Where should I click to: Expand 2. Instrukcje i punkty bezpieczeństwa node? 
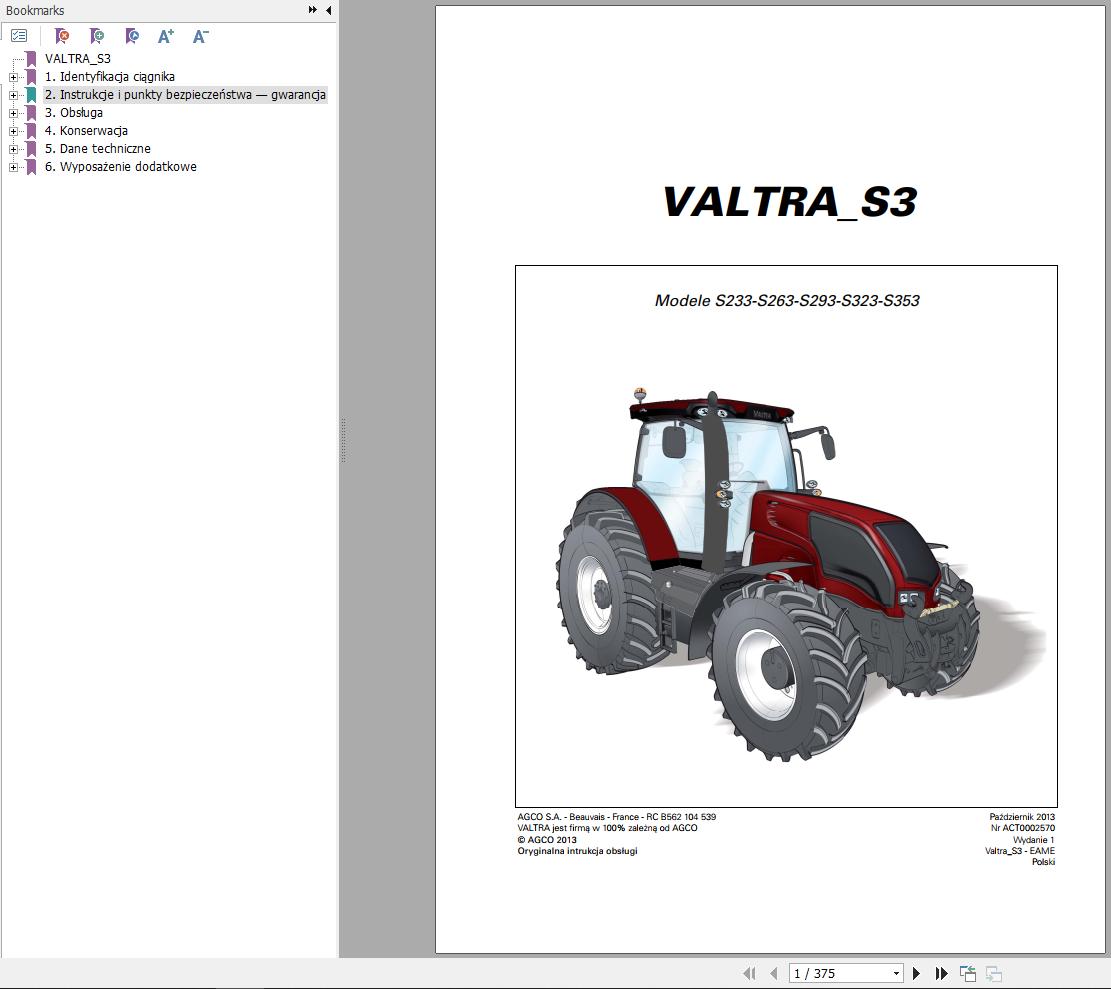pyautogui.click(x=13, y=95)
